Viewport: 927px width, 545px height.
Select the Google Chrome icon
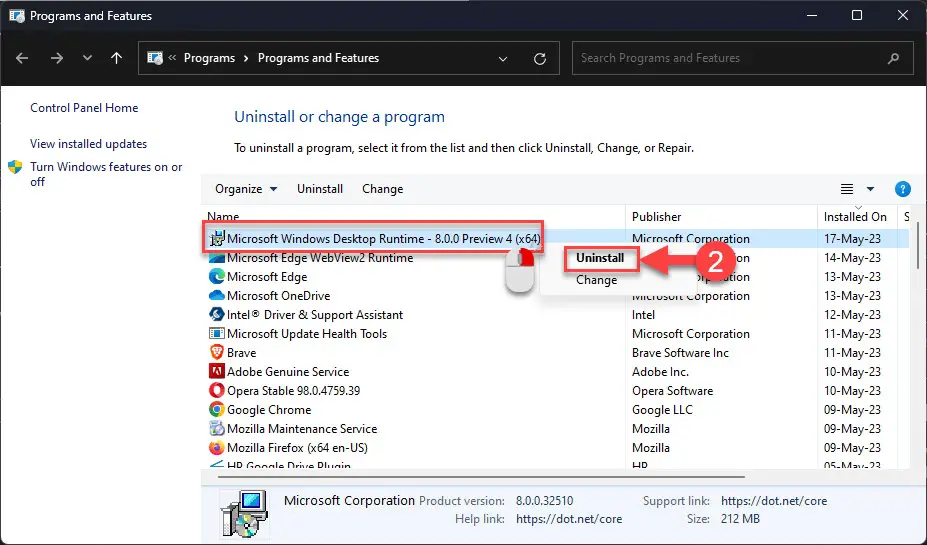[x=217, y=409]
